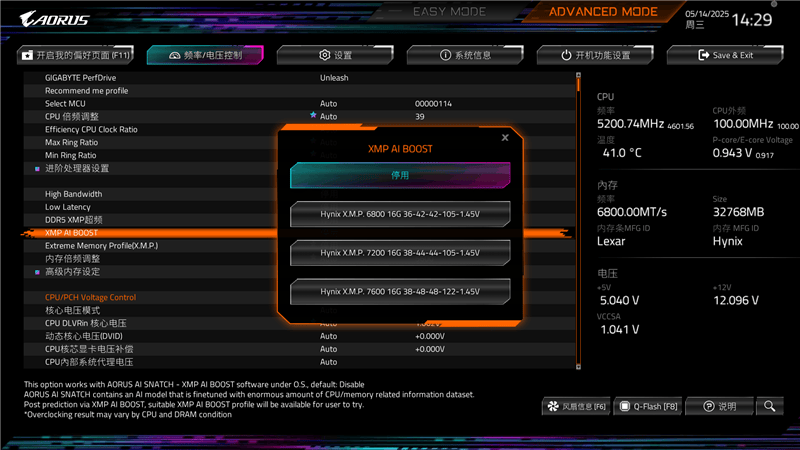Click Auto value for 动态核心电压(DVID)

328,336
